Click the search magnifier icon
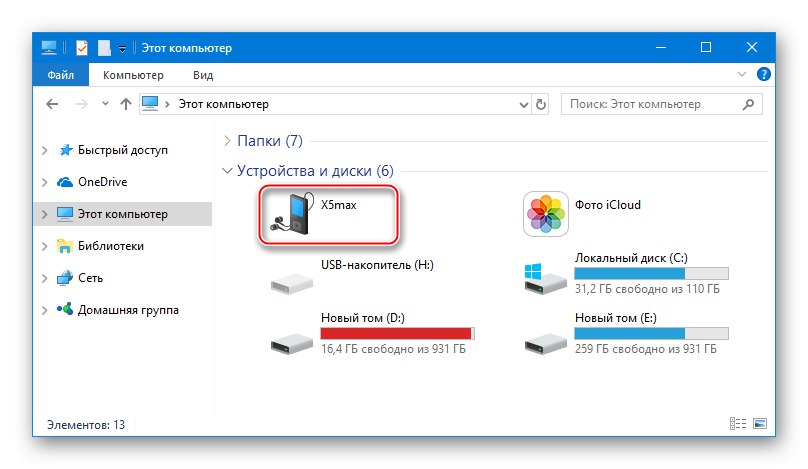The height and width of the screenshot is (469, 808). 748,105
